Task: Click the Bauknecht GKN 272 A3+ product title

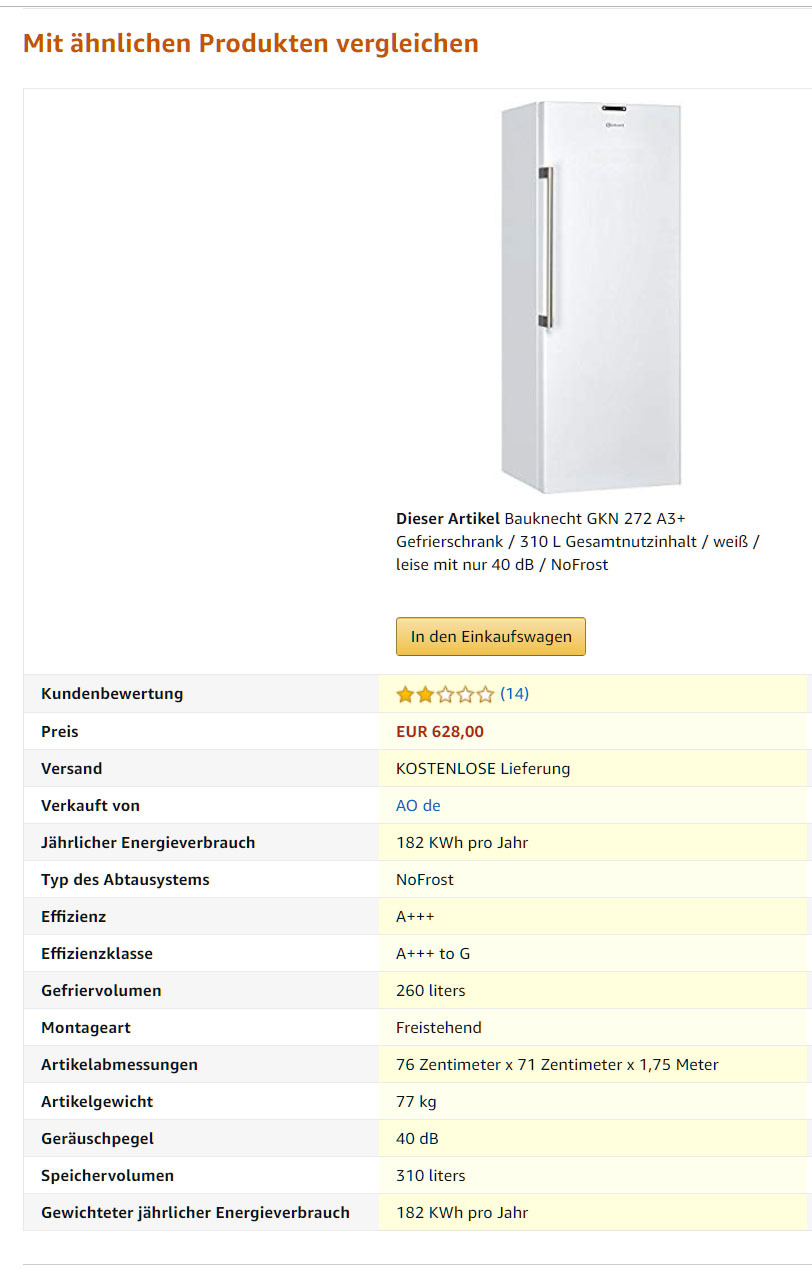Action: pos(578,541)
